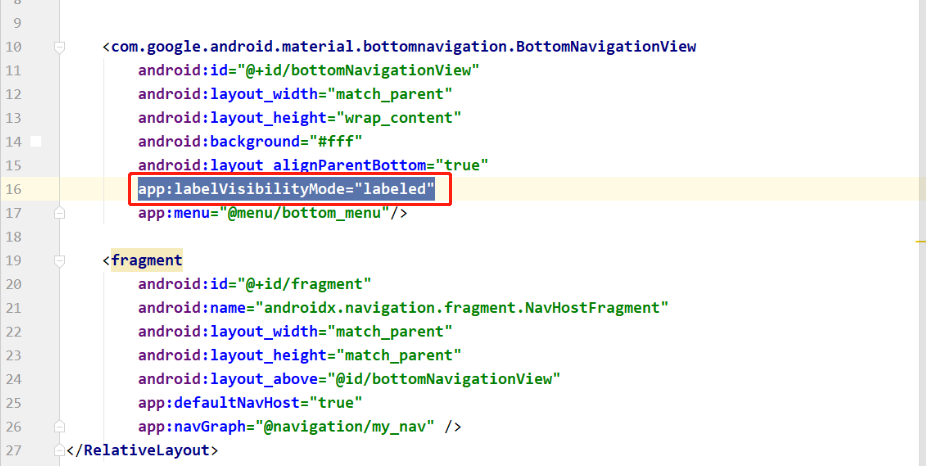Click android:id bottomNavigationView attribute line
The image size is (926, 466).
(x=308, y=70)
